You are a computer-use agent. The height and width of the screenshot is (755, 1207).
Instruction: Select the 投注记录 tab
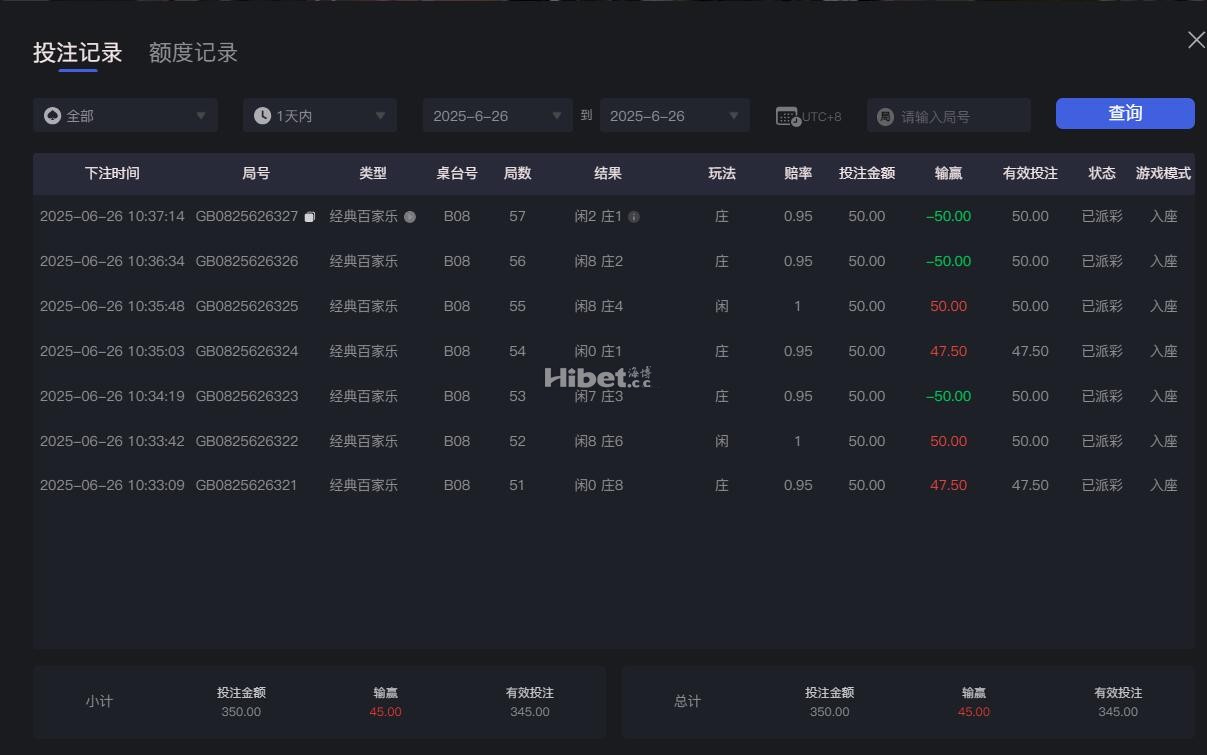[78, 53]
